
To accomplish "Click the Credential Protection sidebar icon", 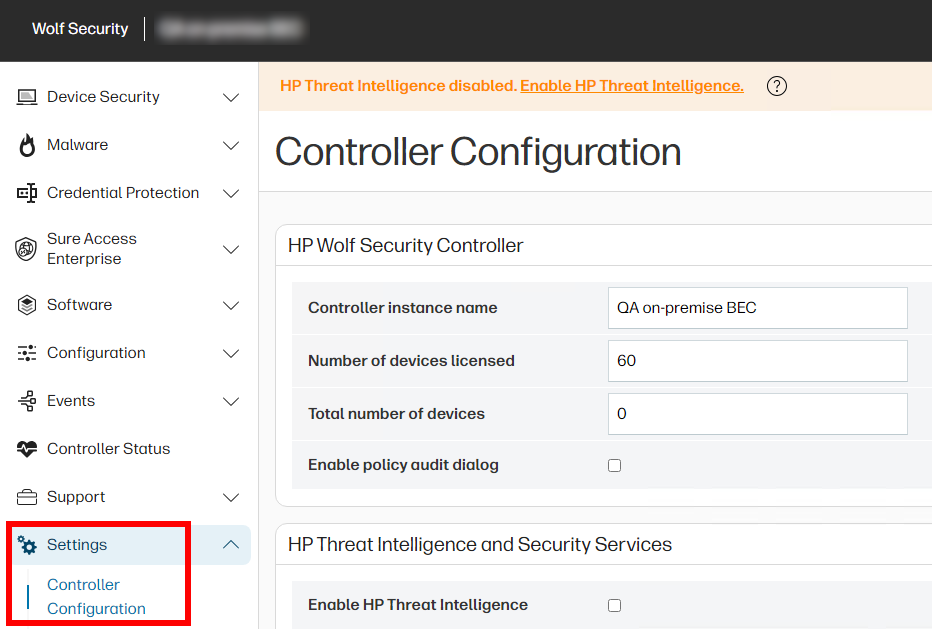I will (x=25, y=192).
